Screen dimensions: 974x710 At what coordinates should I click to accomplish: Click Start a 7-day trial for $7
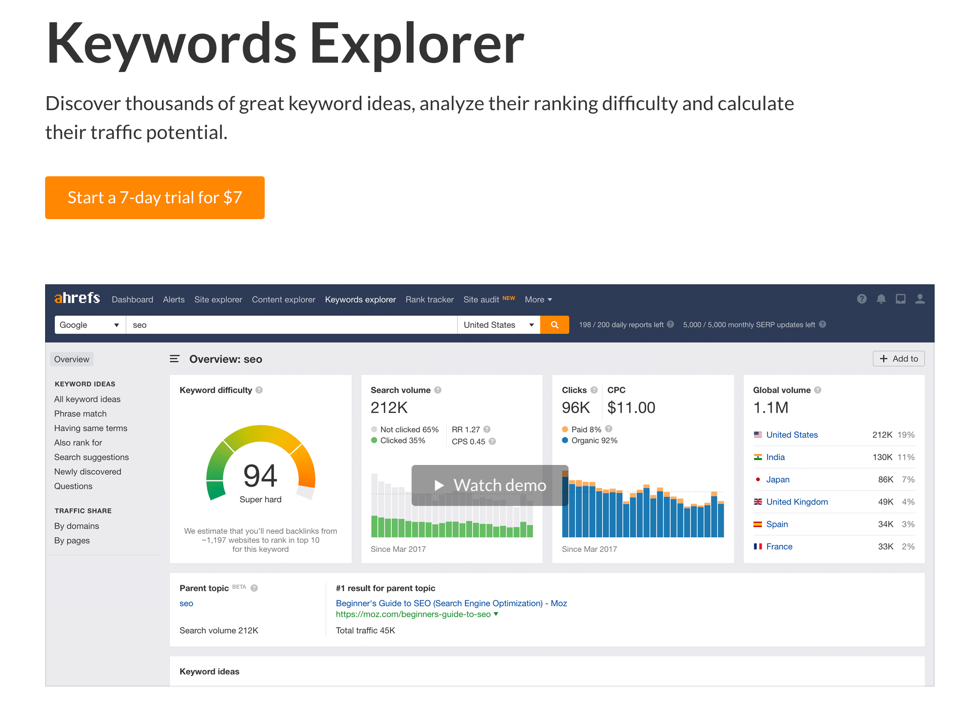pos(155,198)
